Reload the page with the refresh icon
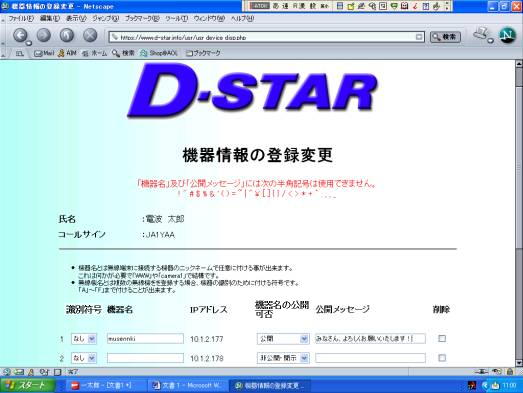 [67, 35]
